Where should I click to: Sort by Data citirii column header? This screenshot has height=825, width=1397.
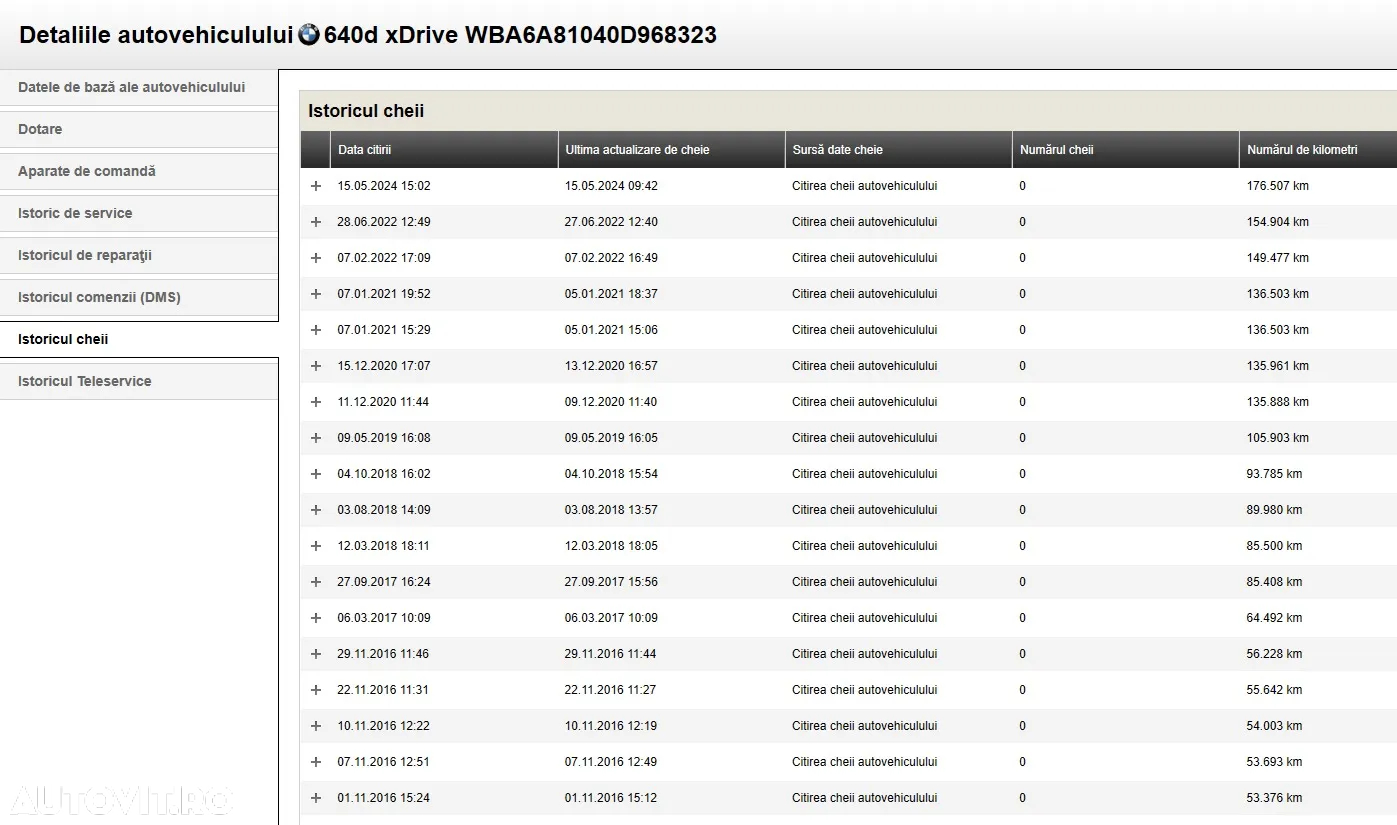[444, 150]
